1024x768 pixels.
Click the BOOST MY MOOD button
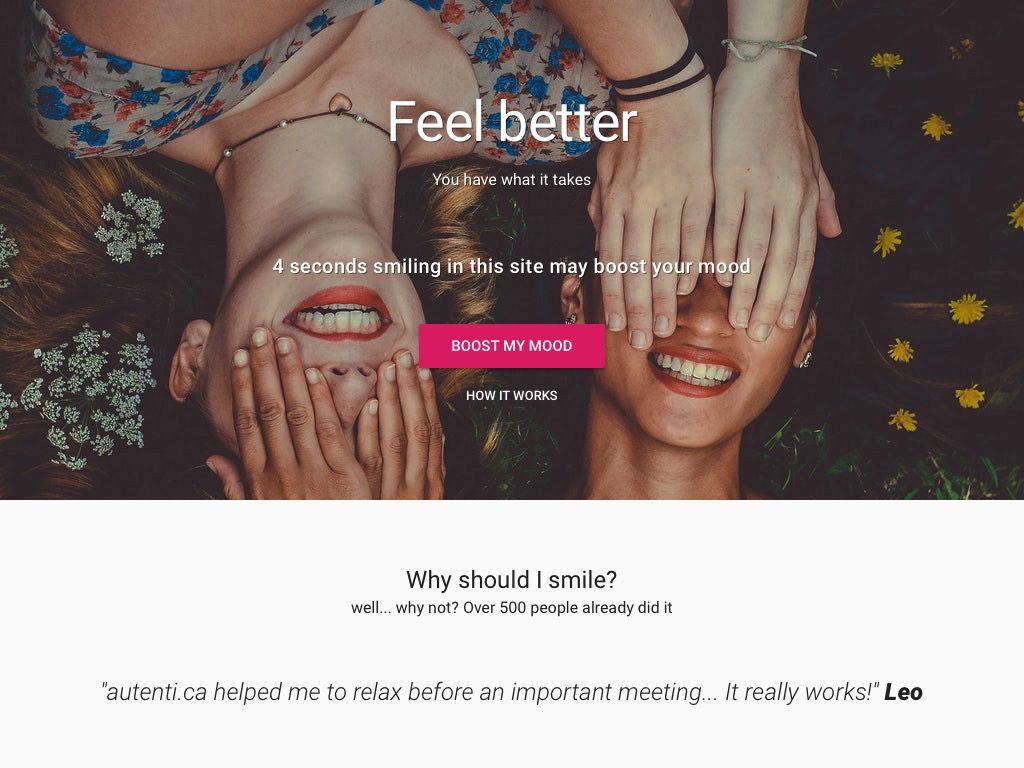click(511, 345)
